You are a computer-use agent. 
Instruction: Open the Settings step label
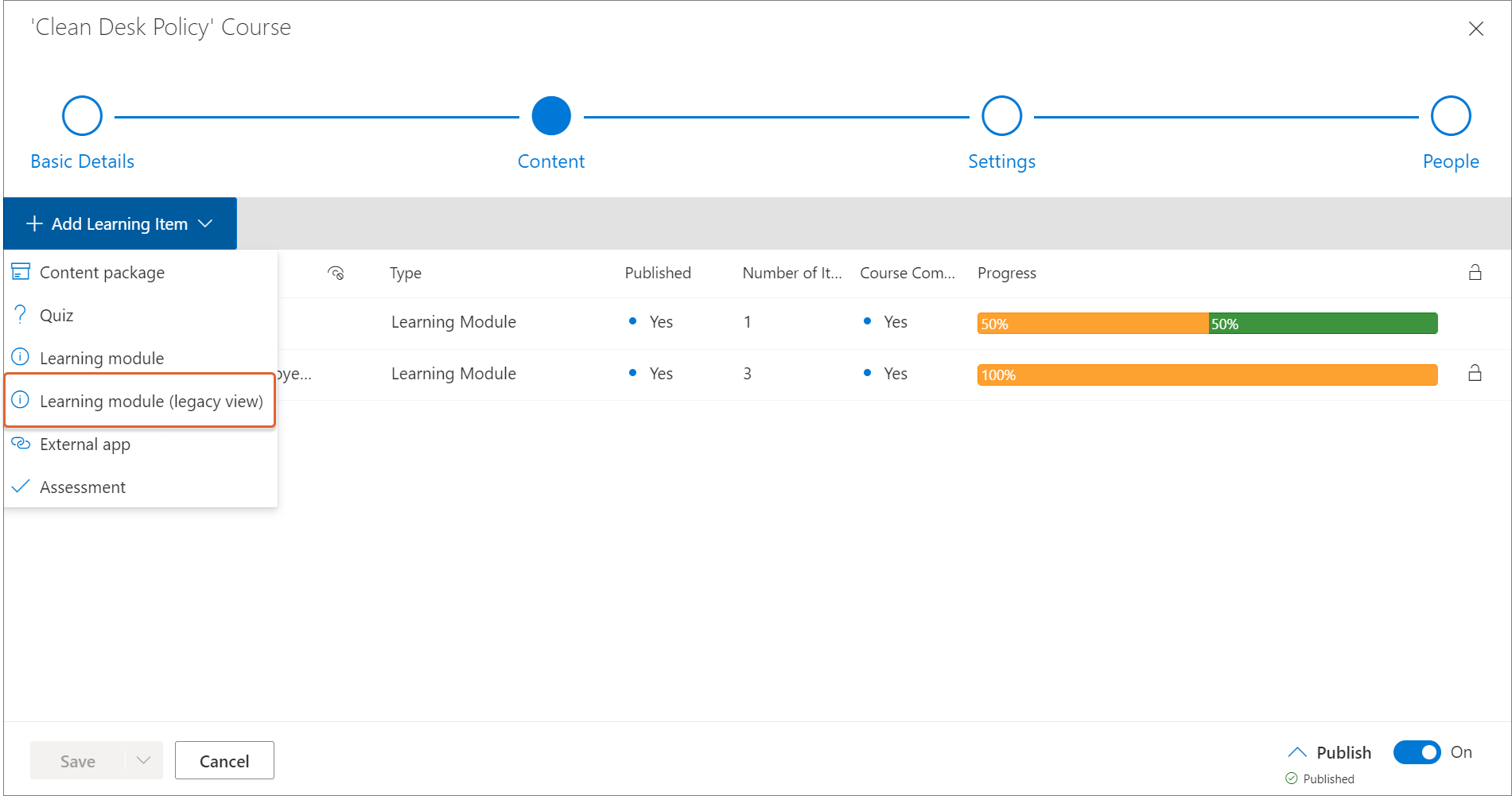tap(1001, 161)
